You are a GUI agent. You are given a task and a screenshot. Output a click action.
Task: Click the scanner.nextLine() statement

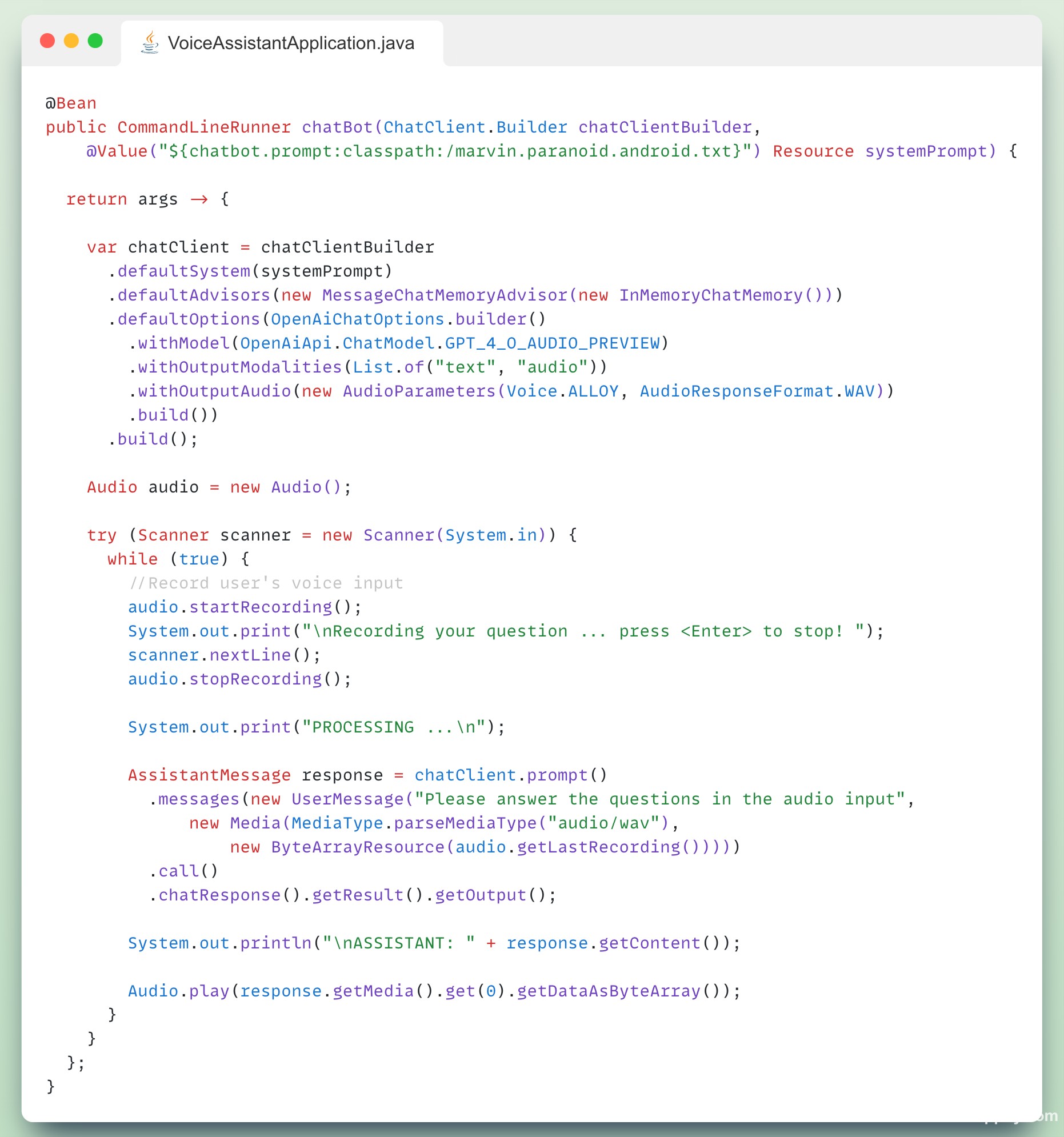pyautogui.click(x=223, y=655)
